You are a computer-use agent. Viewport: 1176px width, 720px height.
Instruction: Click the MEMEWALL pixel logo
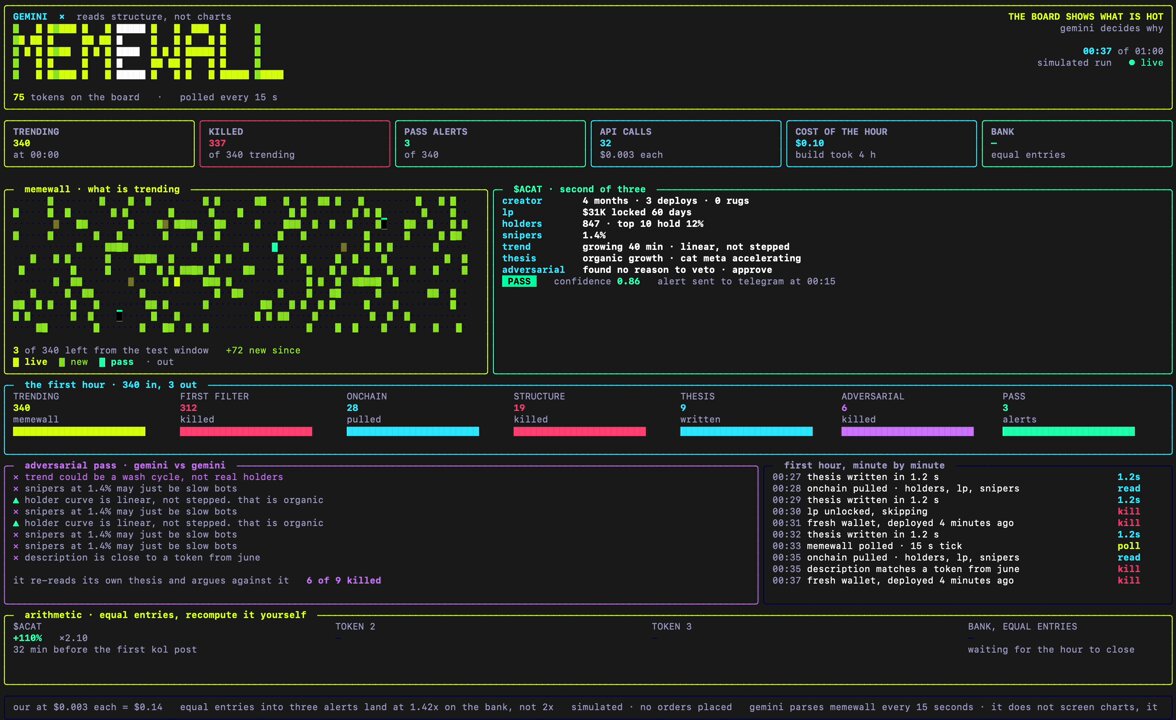pyautogui.click(x=148, y=52)
